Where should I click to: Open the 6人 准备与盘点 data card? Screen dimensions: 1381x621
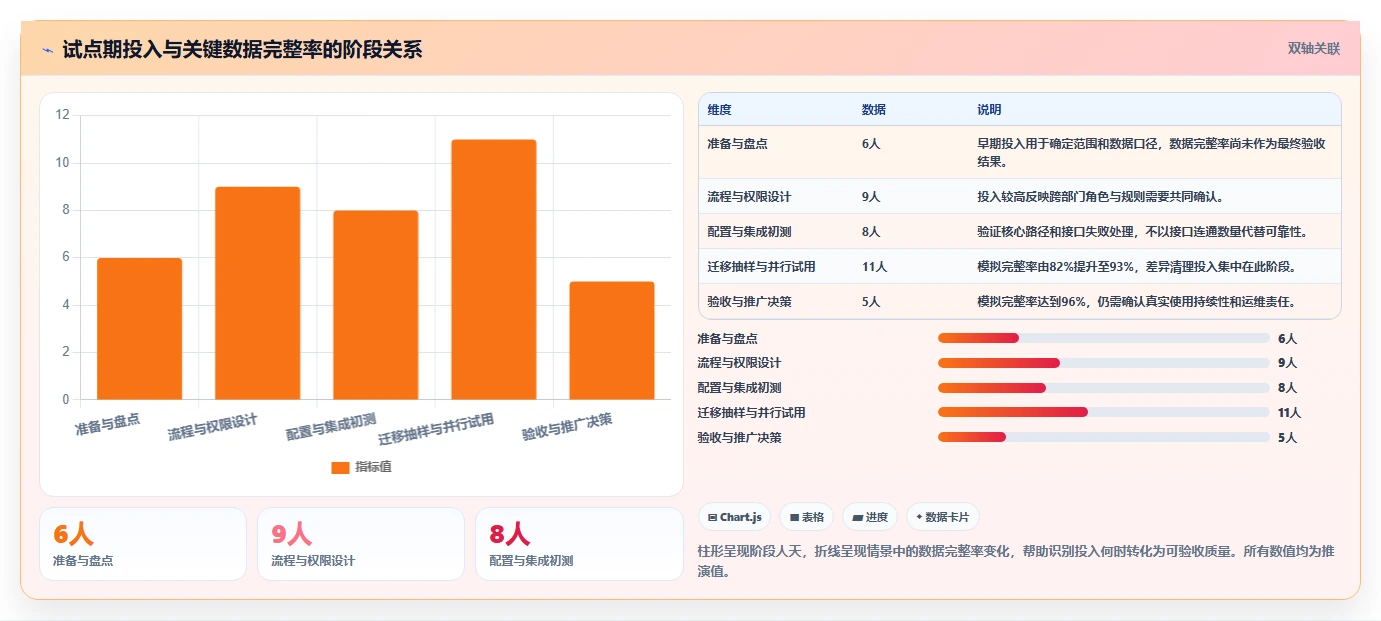pos(143,544)
